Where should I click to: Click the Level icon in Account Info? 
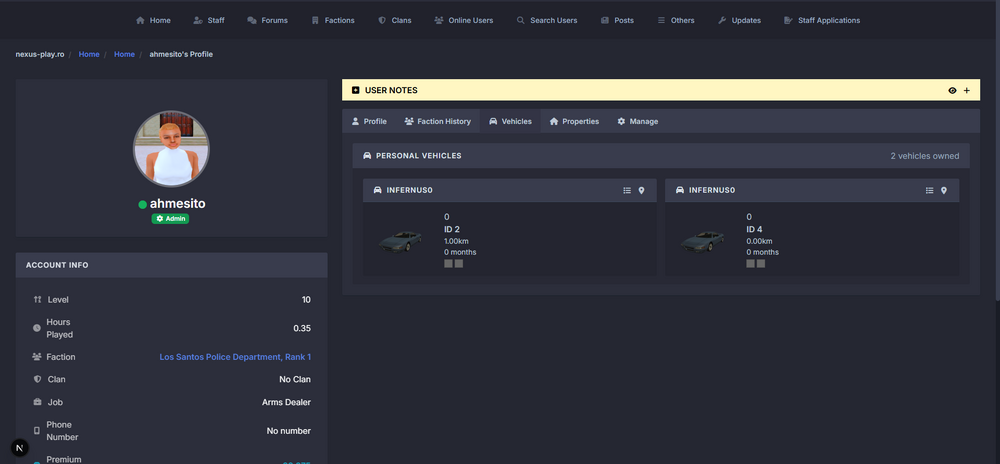[37, 300]
